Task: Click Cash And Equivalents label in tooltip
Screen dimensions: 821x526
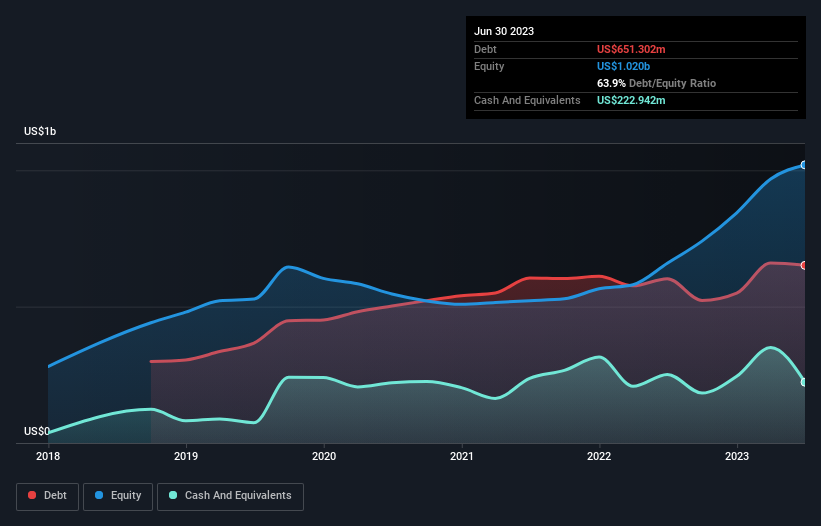Action: (527, 100)
